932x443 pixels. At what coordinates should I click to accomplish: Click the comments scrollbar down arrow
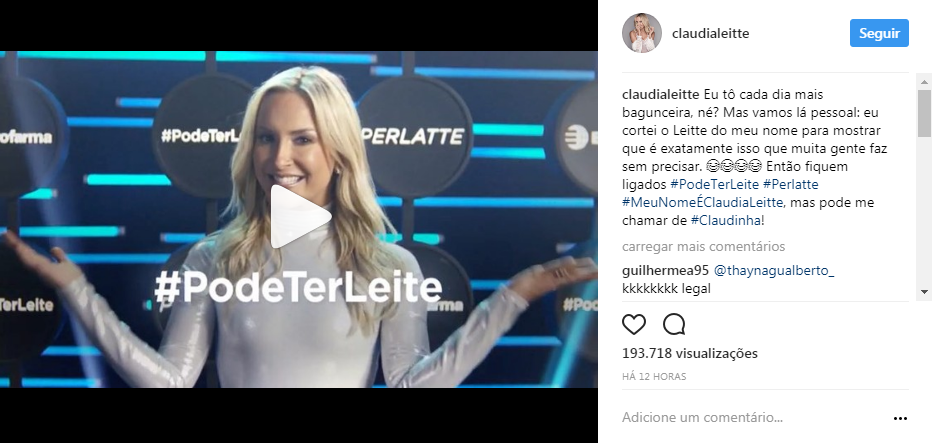(x=924, y=291)
